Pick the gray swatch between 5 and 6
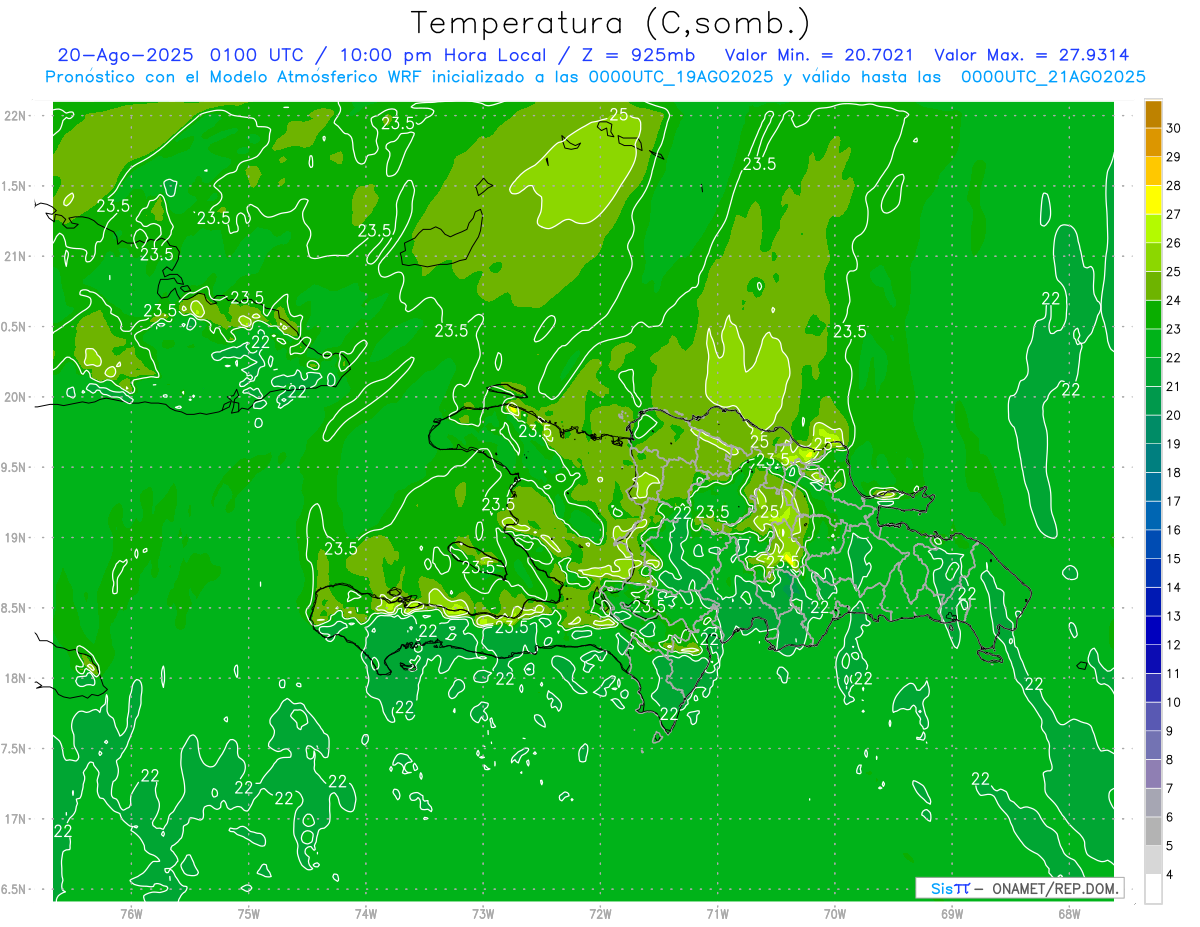The height and width of the screenshot is (927, 1200). point(1153,831)
